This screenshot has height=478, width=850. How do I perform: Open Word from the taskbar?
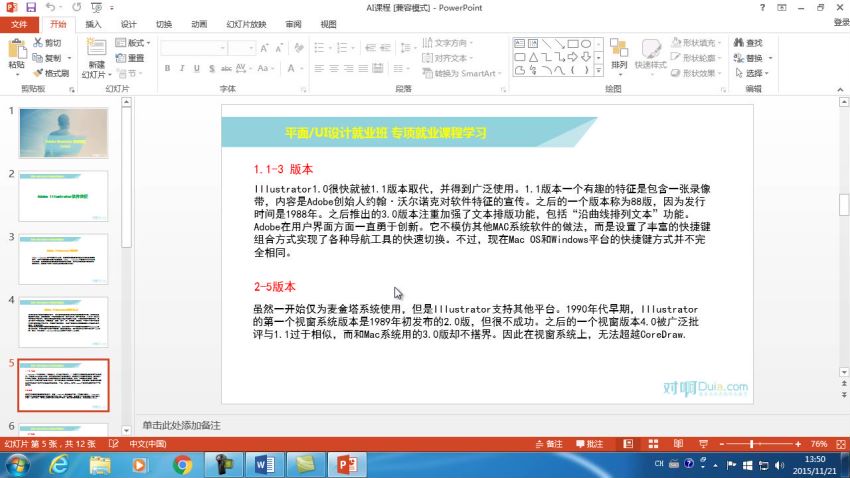[x=265, y=464]
